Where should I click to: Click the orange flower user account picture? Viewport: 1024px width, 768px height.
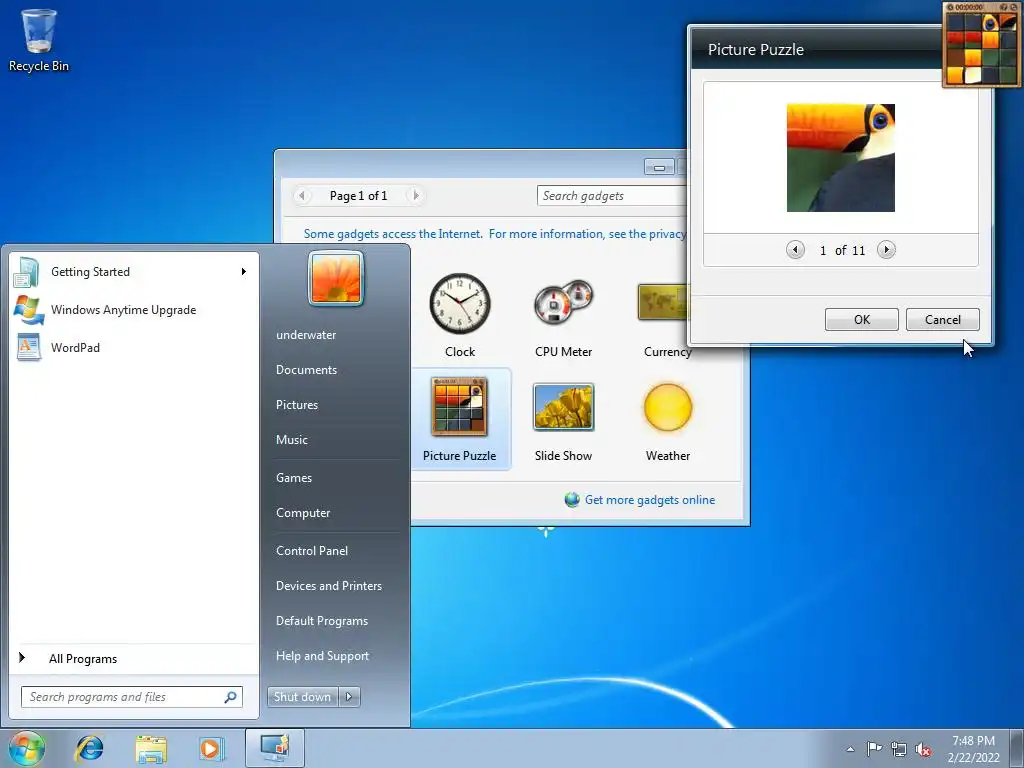336,279
